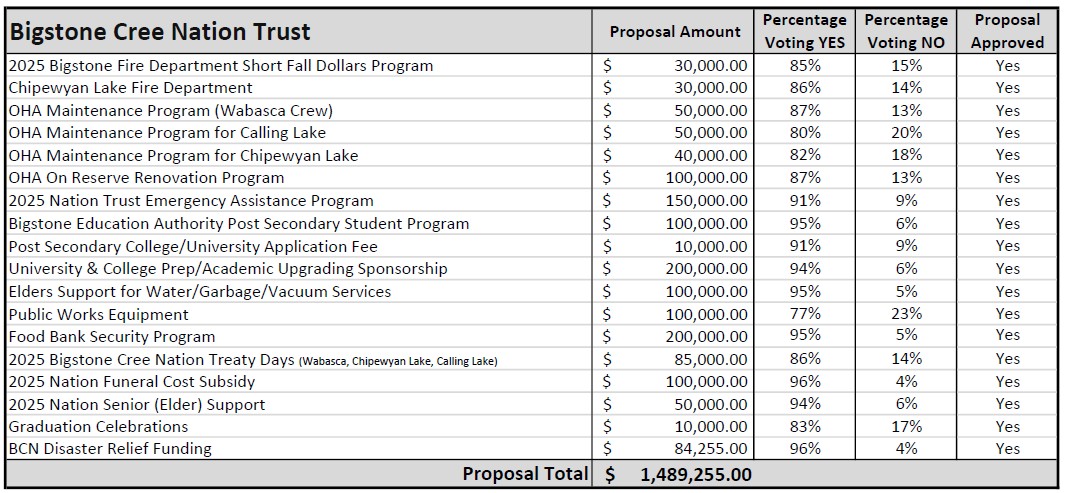Select the Chipewyan Lake Fire Department row

532,88
